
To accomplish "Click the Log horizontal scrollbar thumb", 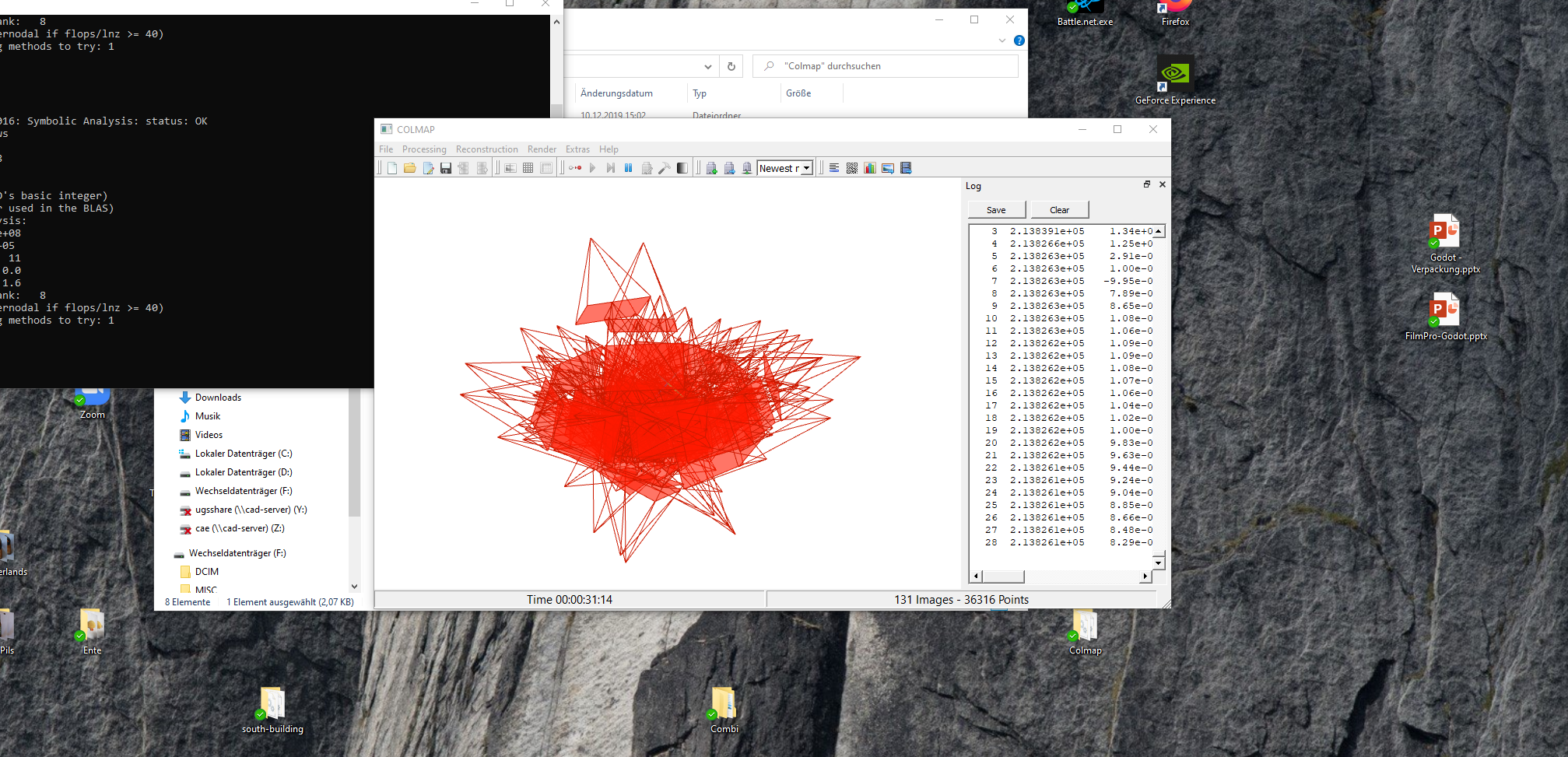I will click(1003, 577).
